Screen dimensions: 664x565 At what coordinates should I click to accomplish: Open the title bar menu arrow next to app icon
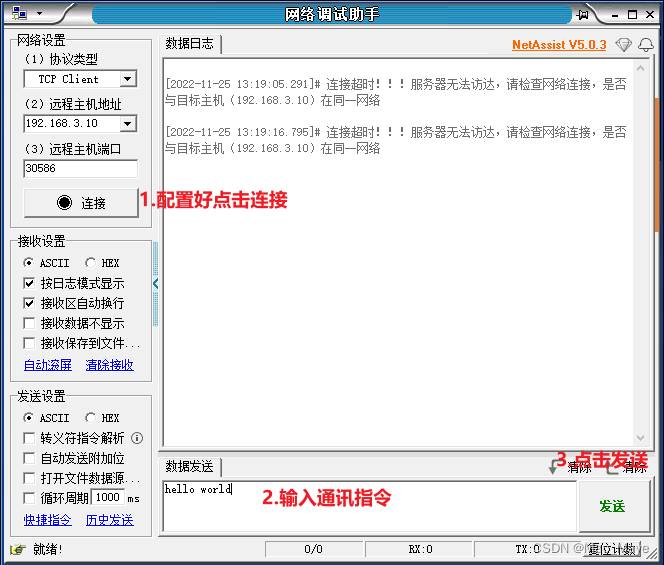click(x=39, y=14)
